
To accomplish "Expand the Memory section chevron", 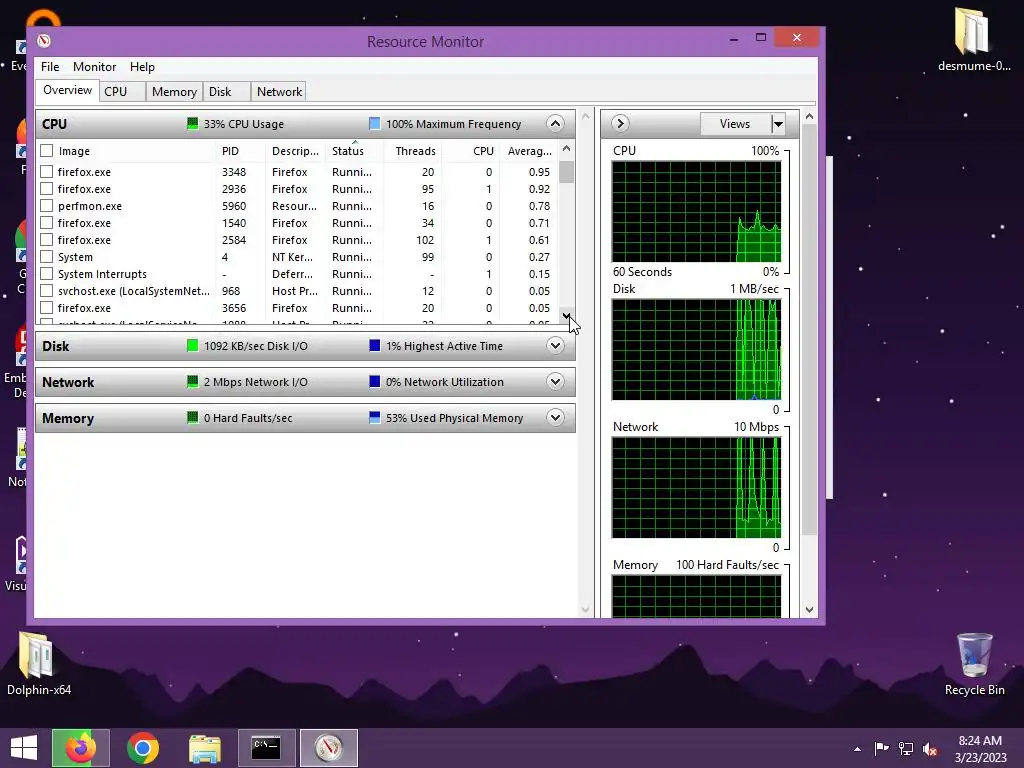I will [x=555, y=417].
